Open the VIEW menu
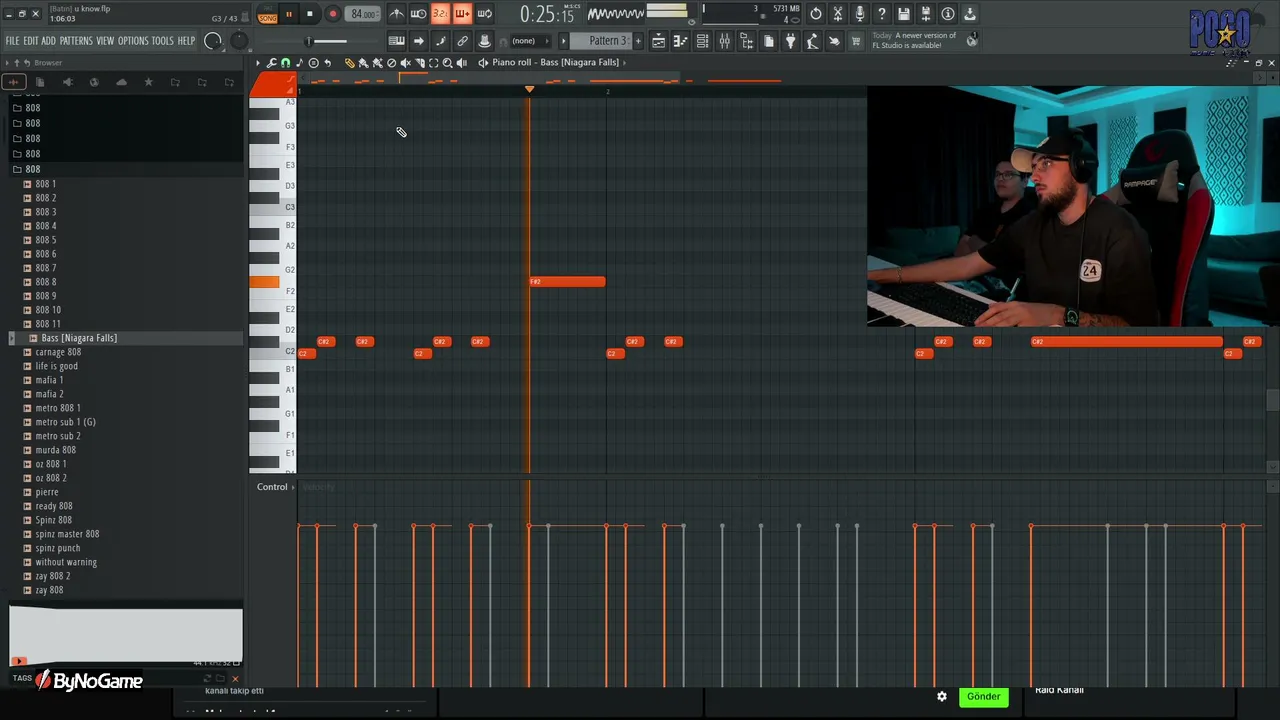Image resolution: width=1280 pixels, height=720 pixels. point(105,41)
